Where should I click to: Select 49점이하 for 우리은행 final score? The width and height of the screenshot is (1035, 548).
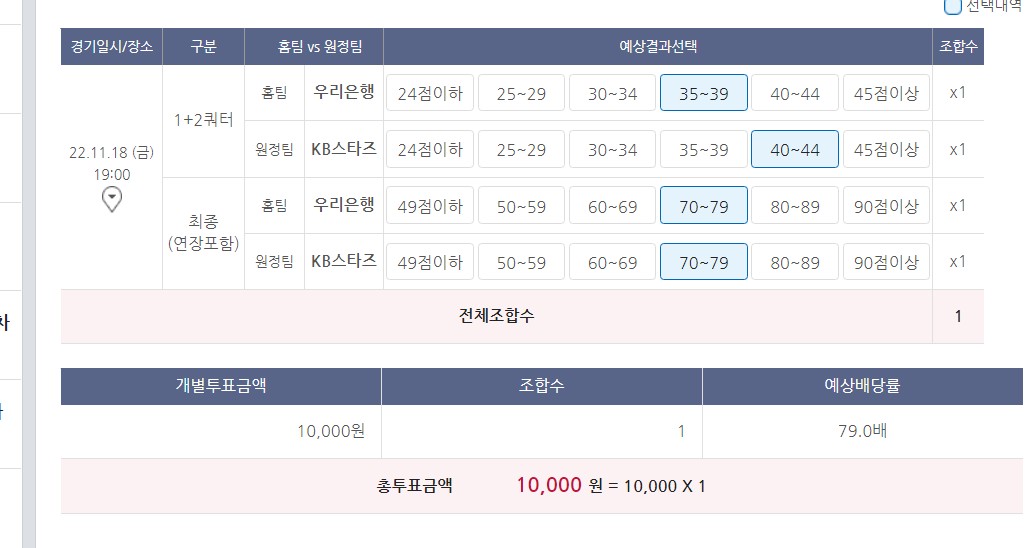click(x=430, y=206)
